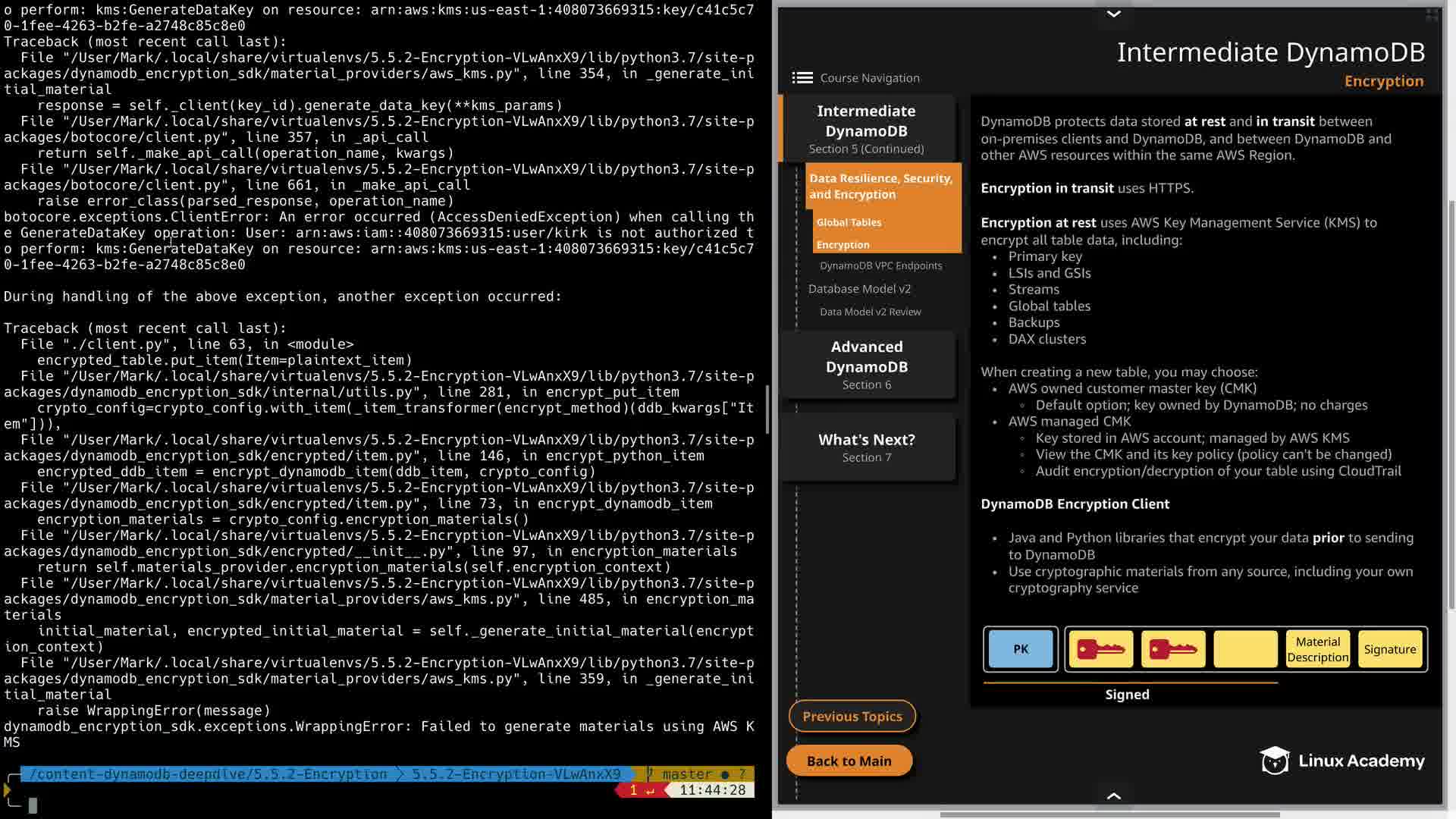Expand bottom panel with up chevron
Image resolution: width=1456 pixels, height=819 pixels.
(x=1113, y=795)
